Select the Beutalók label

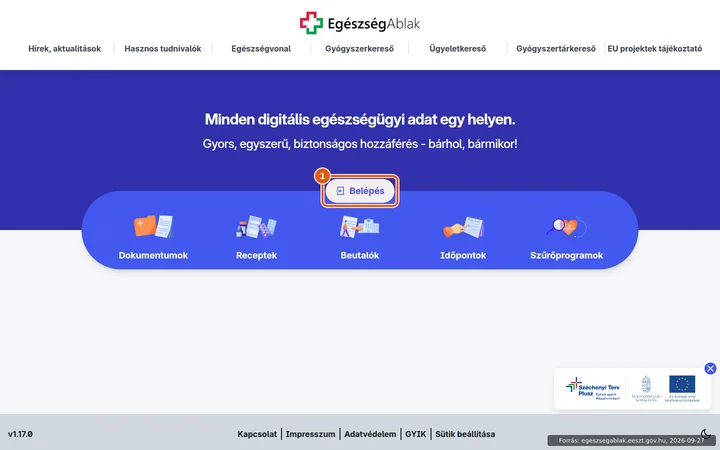pos(360,255)
